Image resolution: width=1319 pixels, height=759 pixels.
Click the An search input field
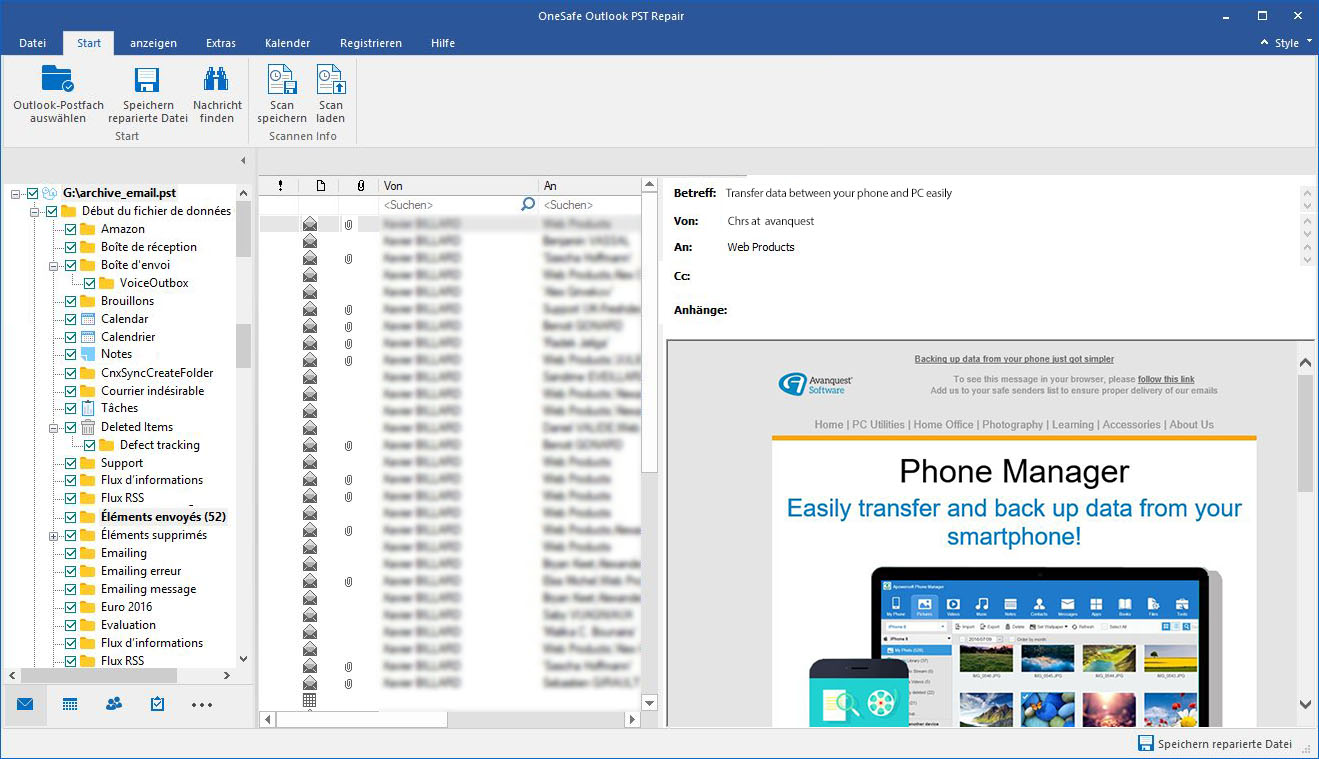click(590, 204)
